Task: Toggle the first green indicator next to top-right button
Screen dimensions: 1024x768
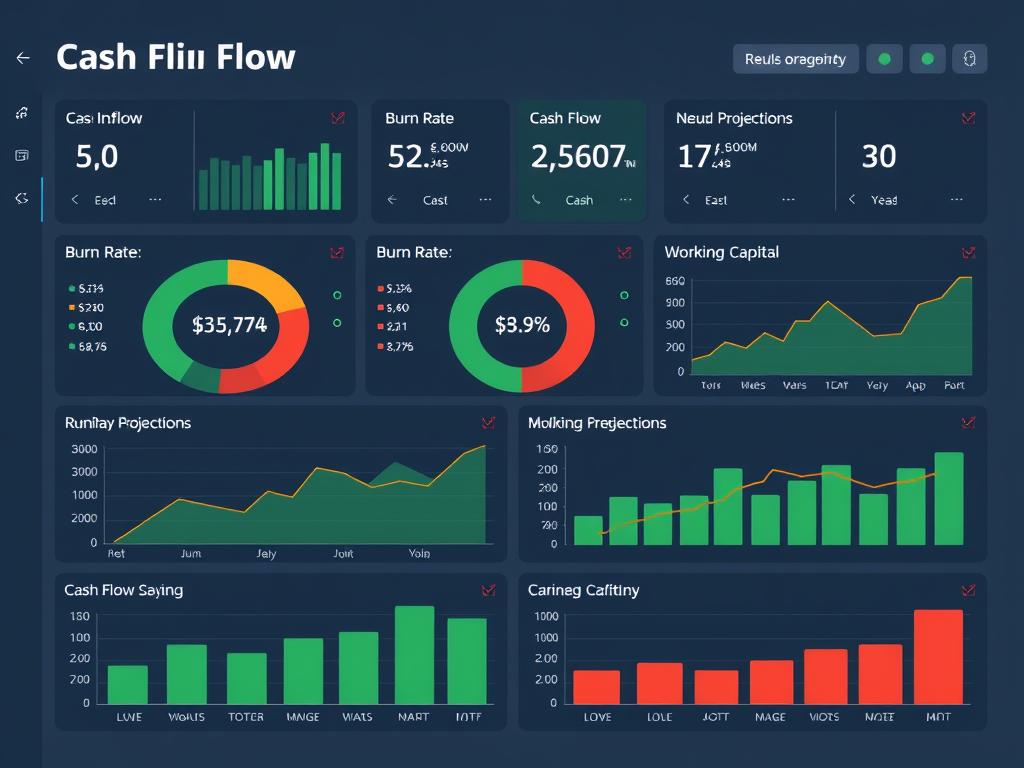Action: pos(884,59)
